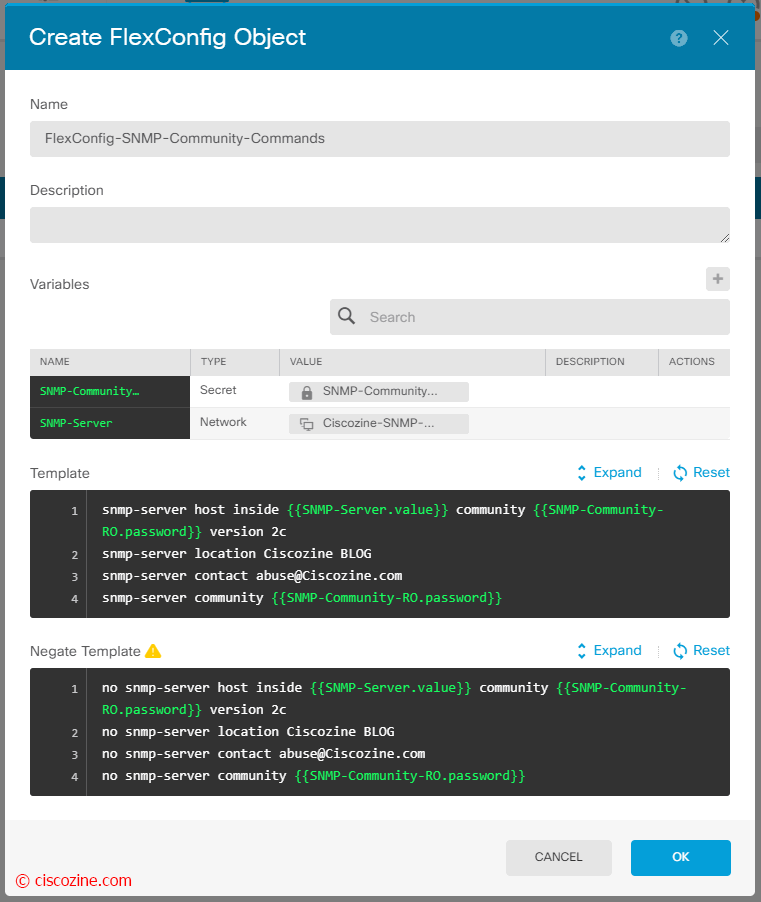761x902 pixels.
Task: Cancel the FlexConfig object creation
Action: [559, 858]
